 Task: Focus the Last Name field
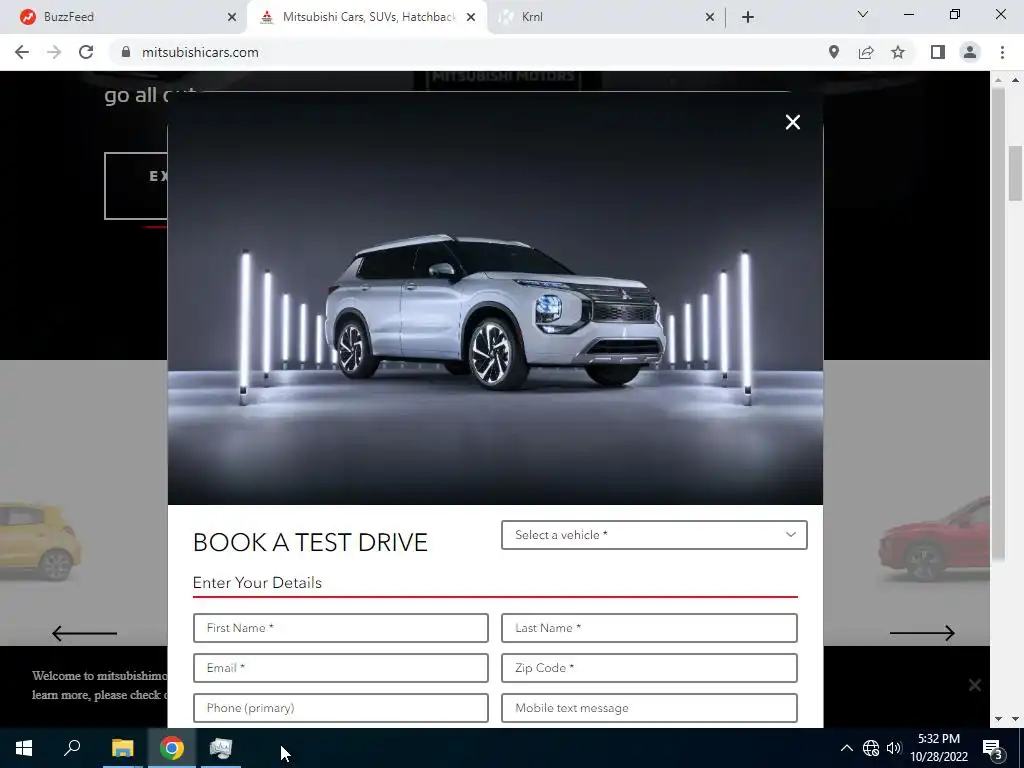coord(649,628)
